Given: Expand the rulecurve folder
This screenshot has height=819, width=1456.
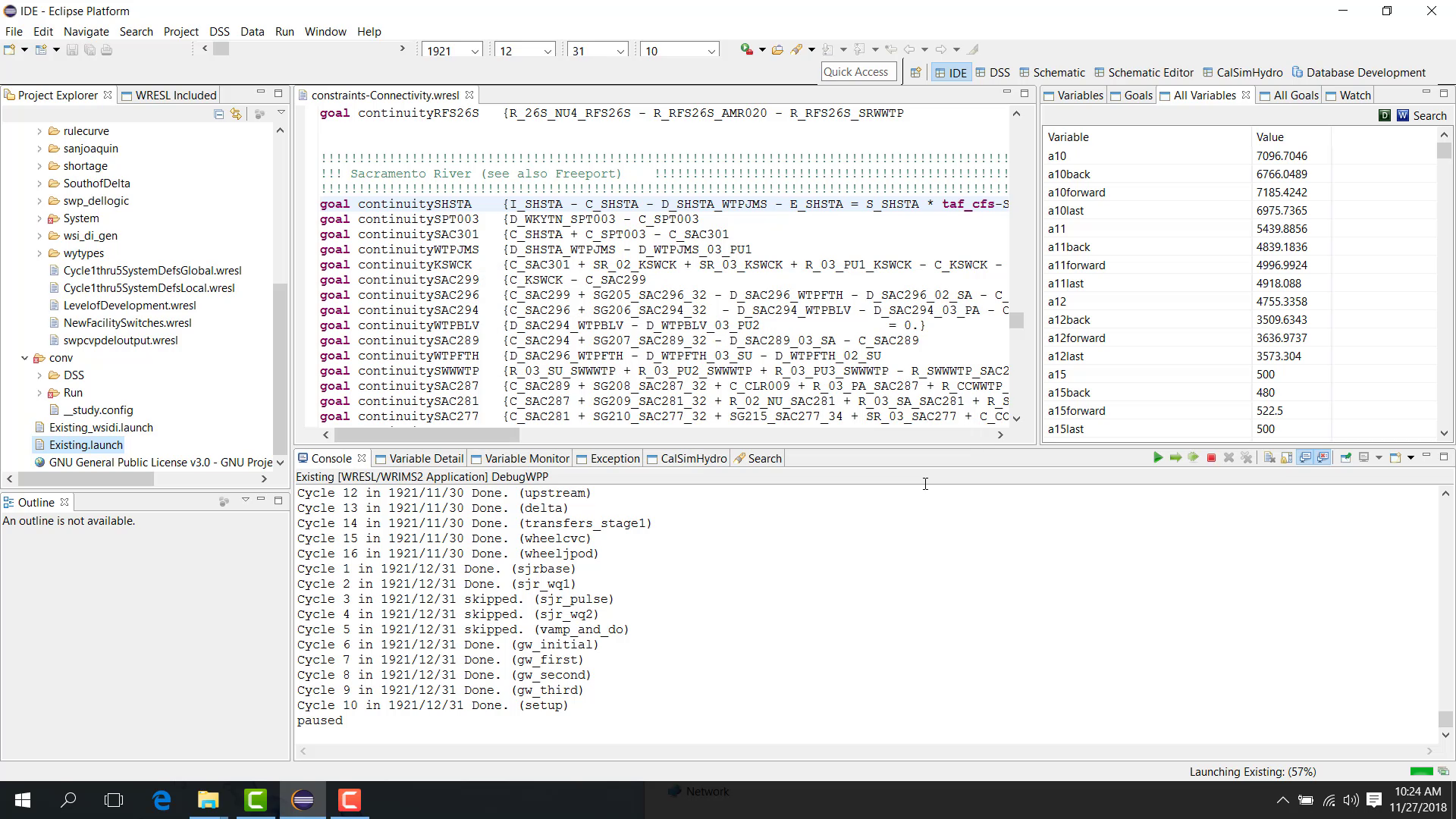Looking at the screenshot, I should pos(39,131).
